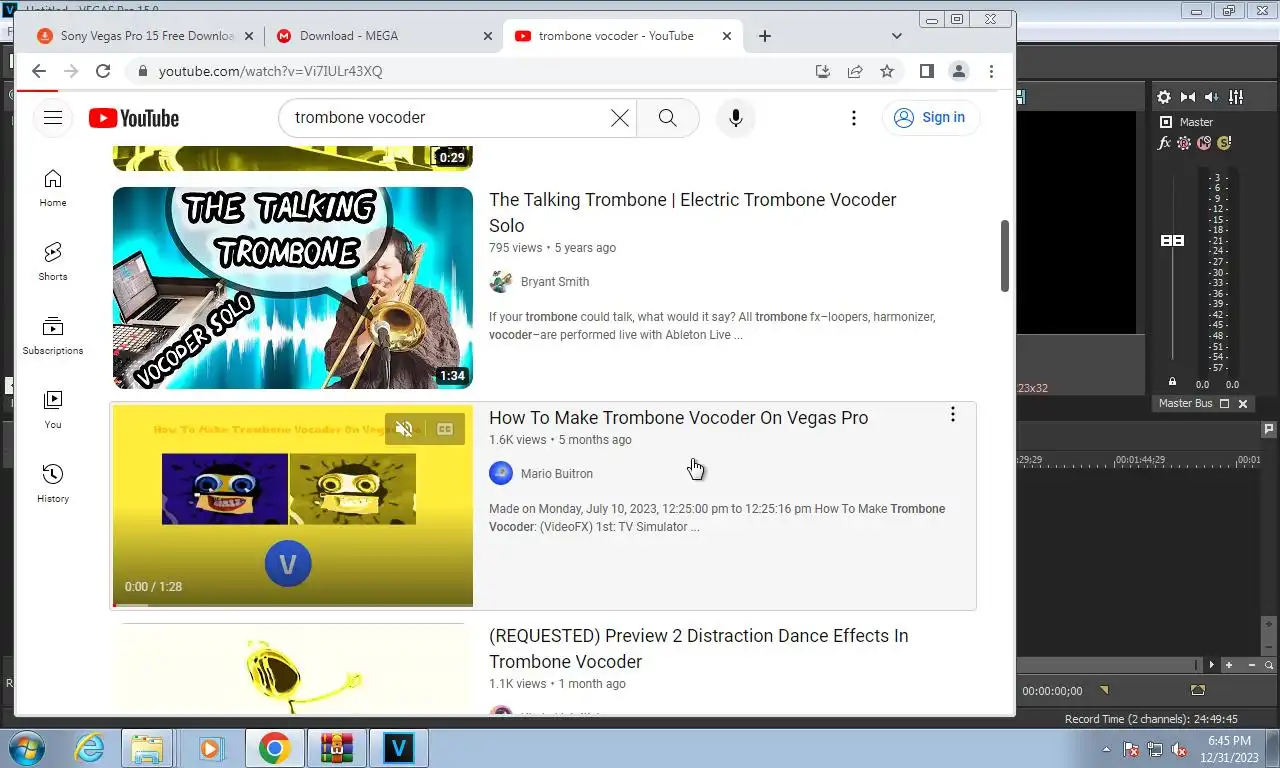Seek on the inline preview progress bar
Screen dimensions: 1280x768
pyautogui.click(x=293, y=604)
